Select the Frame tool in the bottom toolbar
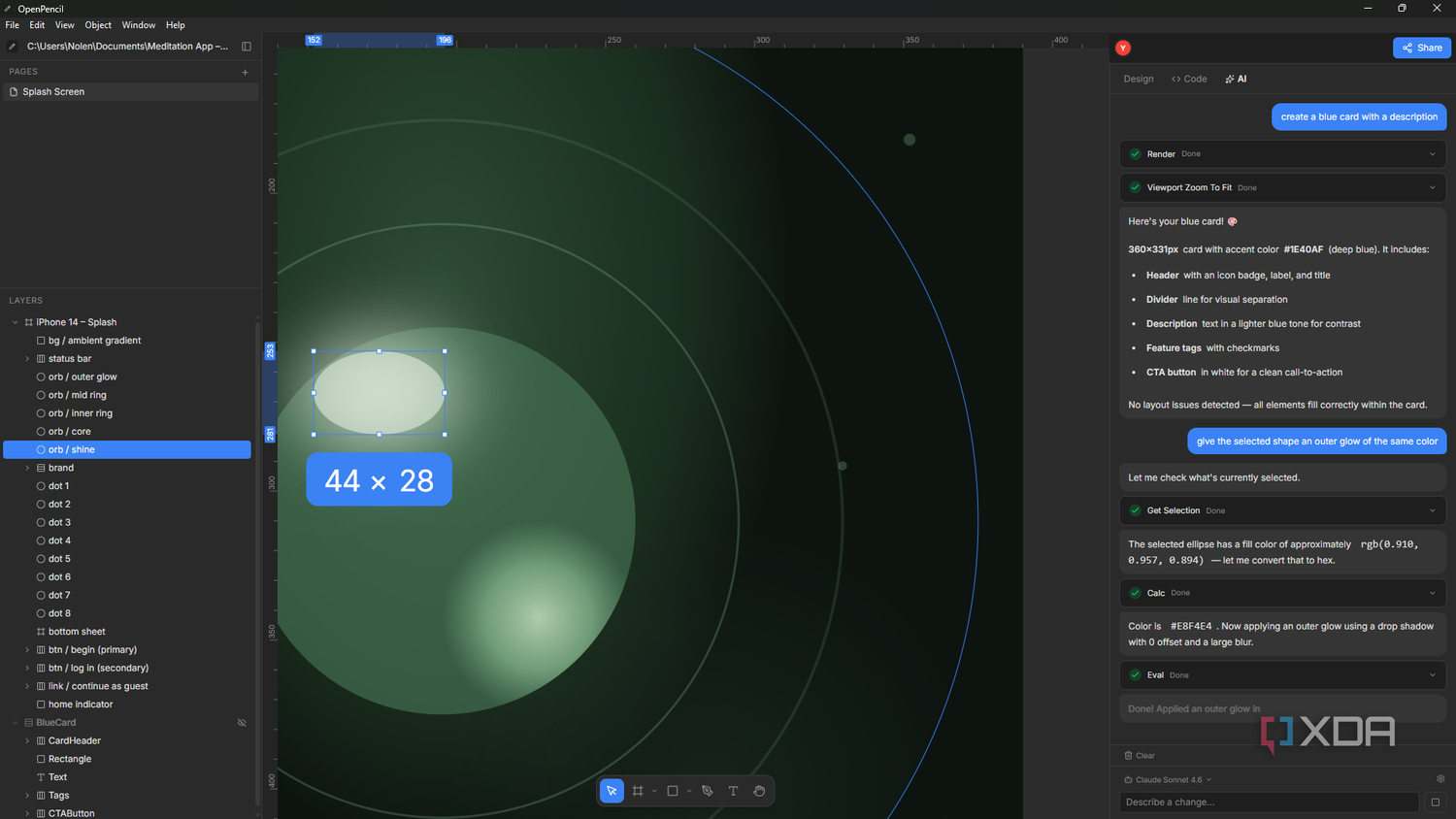1456x819 pixels. [638, 791]
